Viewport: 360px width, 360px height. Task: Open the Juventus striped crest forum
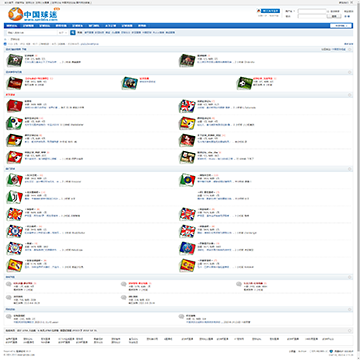point(15,197)
